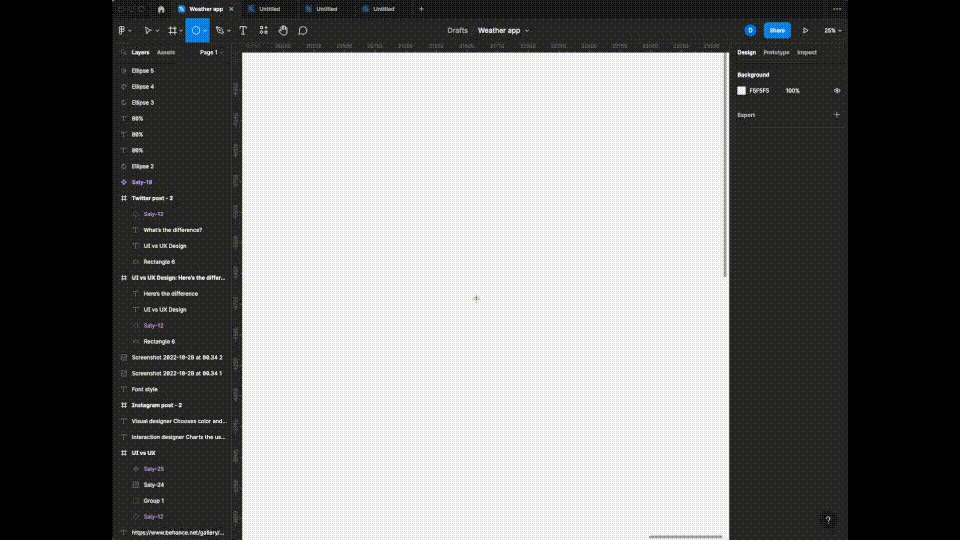Image resolution: width=960 pixels, height=540 pixels.
Task: Switch to Layers panel tab
Action: coord(140,53)
